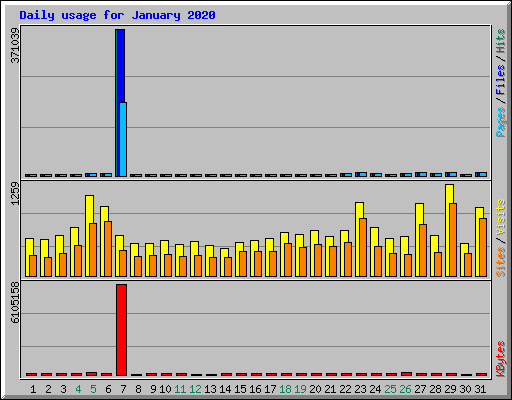Select the 6105158 value on the bottom axis
512x400 pixels.
[x=15, y=303]
